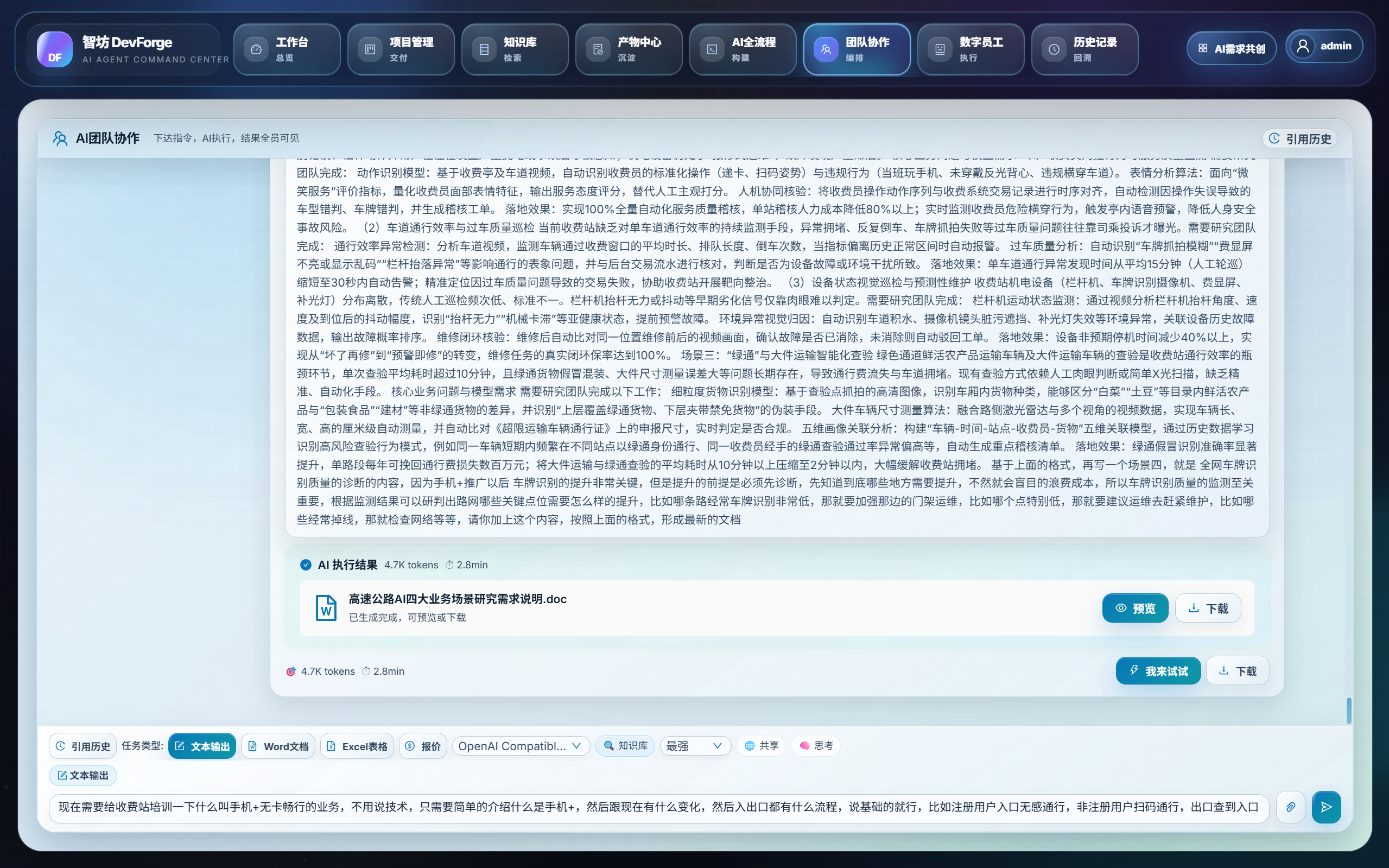Image resolution: width=1389 pixels, height=868 pixels.
Task: Open the OpenAI Compatible model dropdown
Action: pos(521,746)
